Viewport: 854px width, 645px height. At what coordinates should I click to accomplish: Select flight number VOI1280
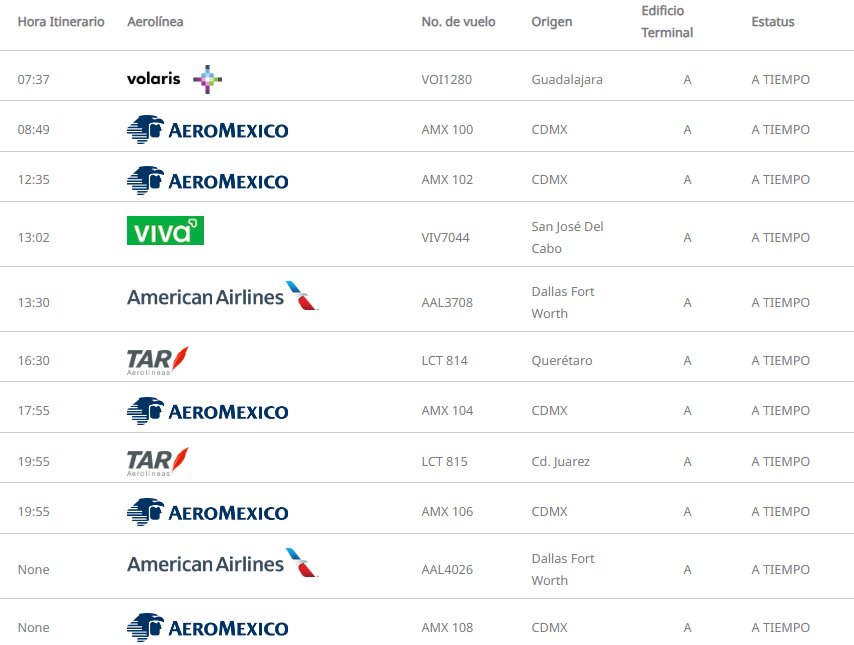coord(447,80)
